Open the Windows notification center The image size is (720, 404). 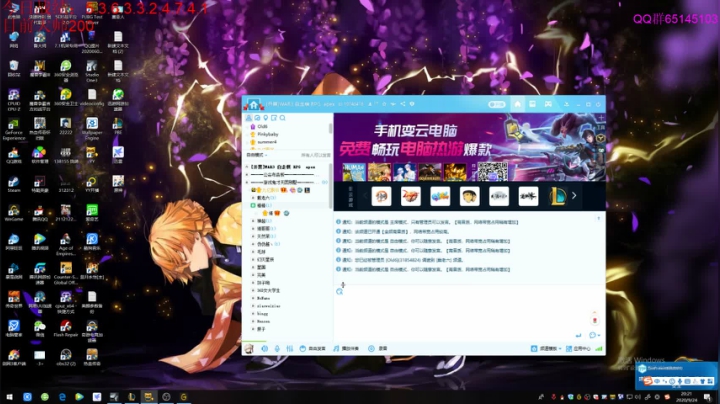[x=708, y=397]
